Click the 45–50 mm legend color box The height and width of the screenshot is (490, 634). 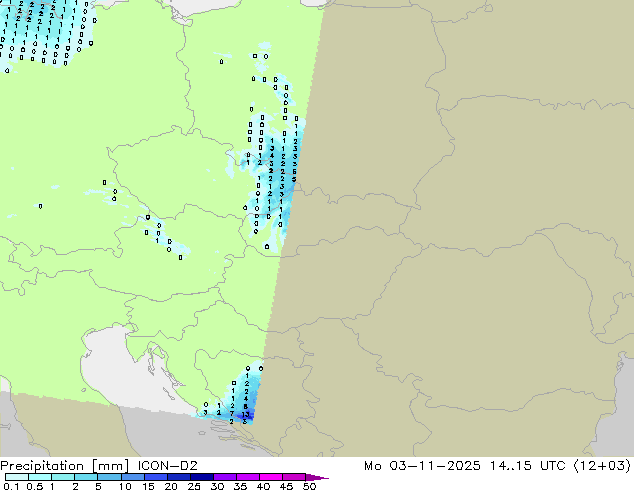point(294,477)
